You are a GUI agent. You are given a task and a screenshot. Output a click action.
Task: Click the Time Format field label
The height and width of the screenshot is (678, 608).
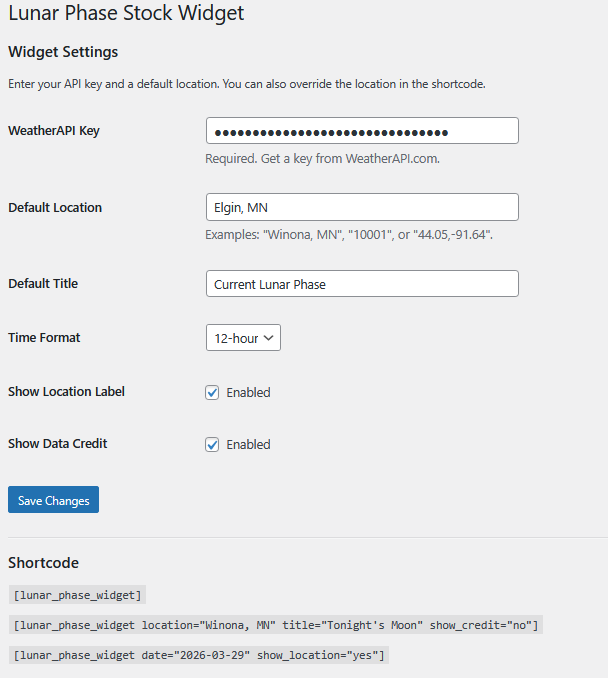pos(44,338)
